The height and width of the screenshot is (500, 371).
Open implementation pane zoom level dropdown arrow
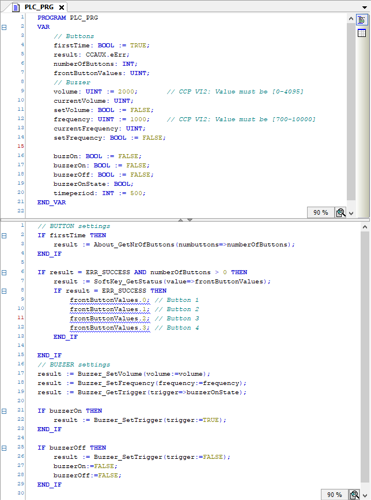click(x=364, y=495)
